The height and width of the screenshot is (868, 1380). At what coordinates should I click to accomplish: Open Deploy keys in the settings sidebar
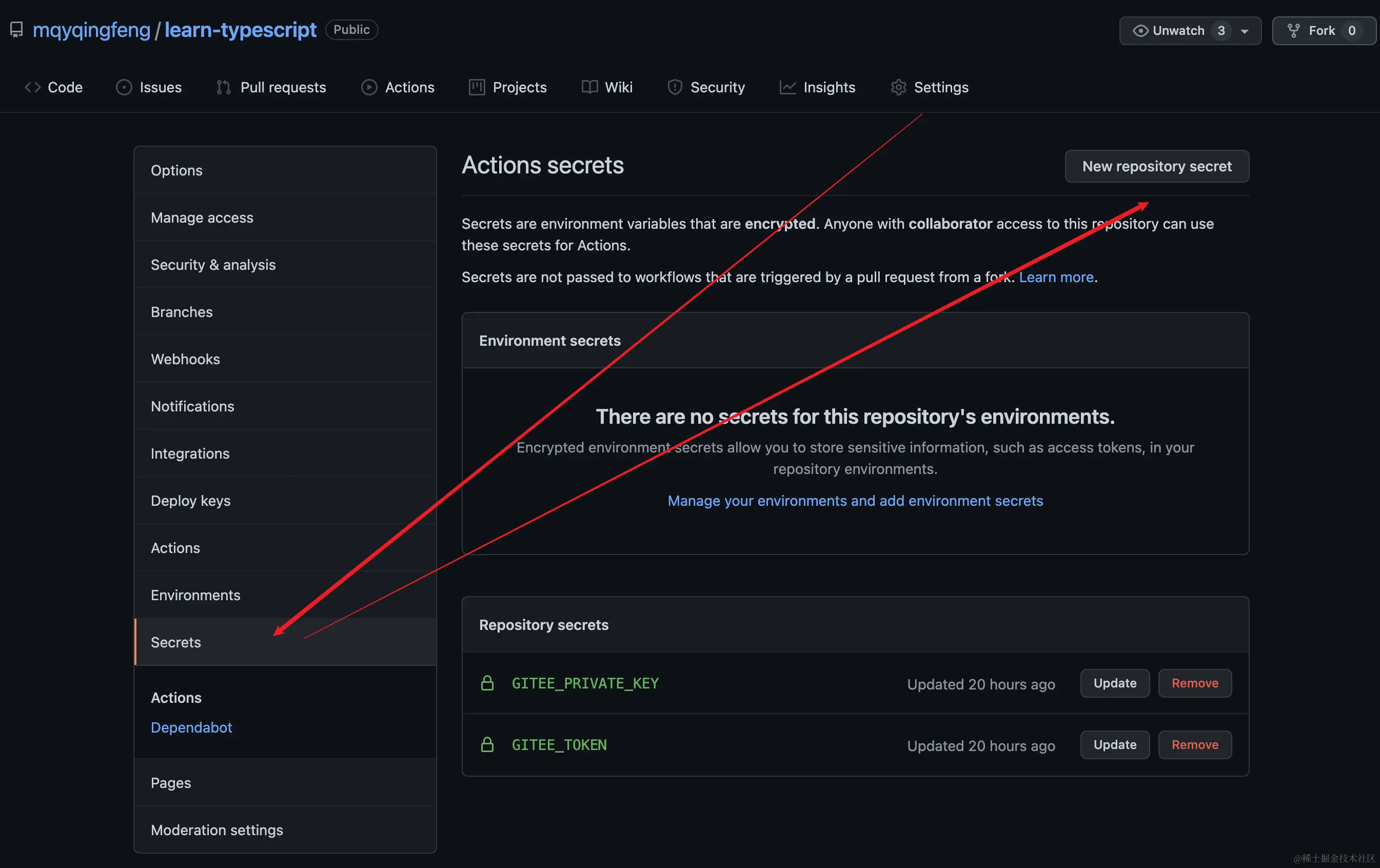[x=190, y=501]
